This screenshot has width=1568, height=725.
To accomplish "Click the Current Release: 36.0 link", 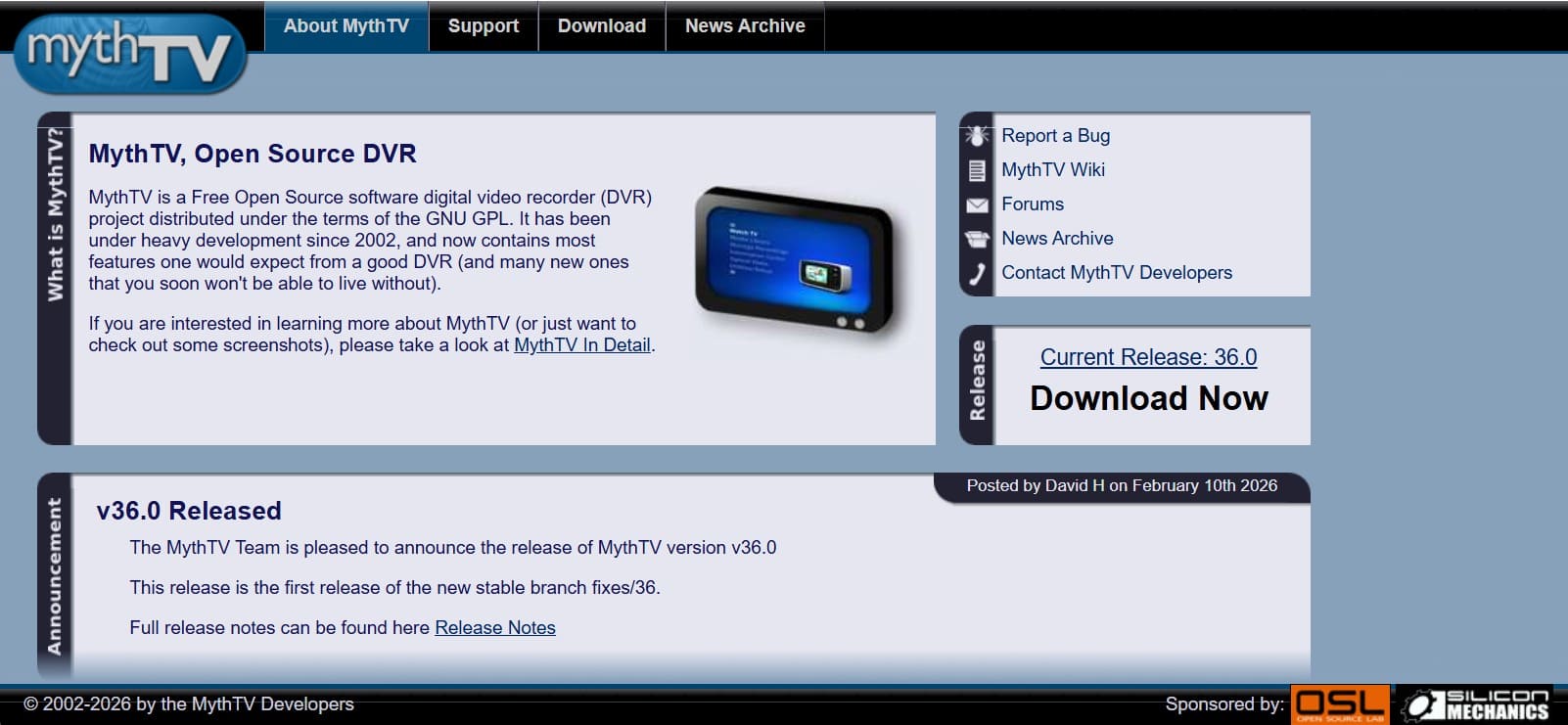I will [x=1148, y=357].
